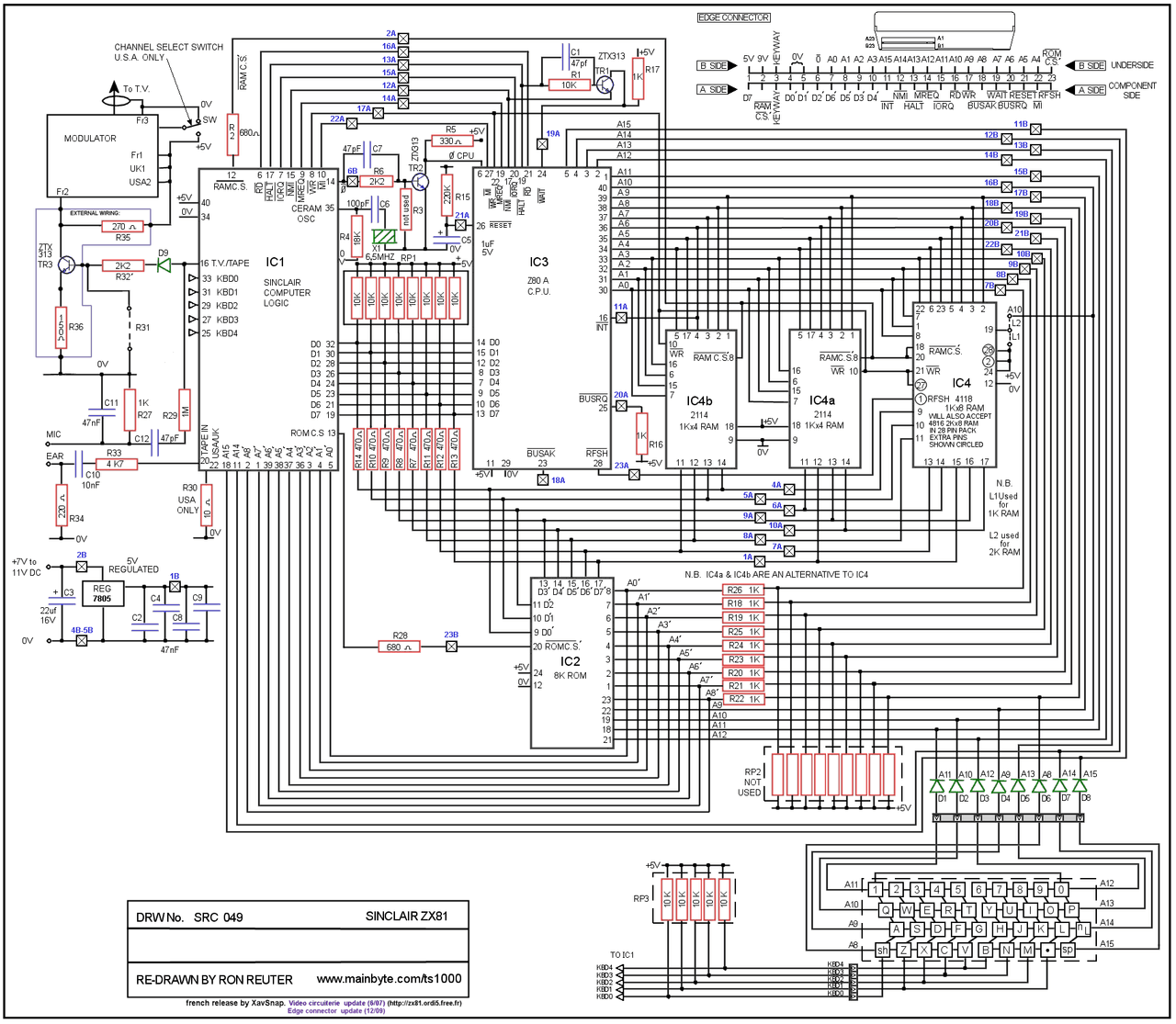Click connector pad 18A below IC3

[542, 479]
